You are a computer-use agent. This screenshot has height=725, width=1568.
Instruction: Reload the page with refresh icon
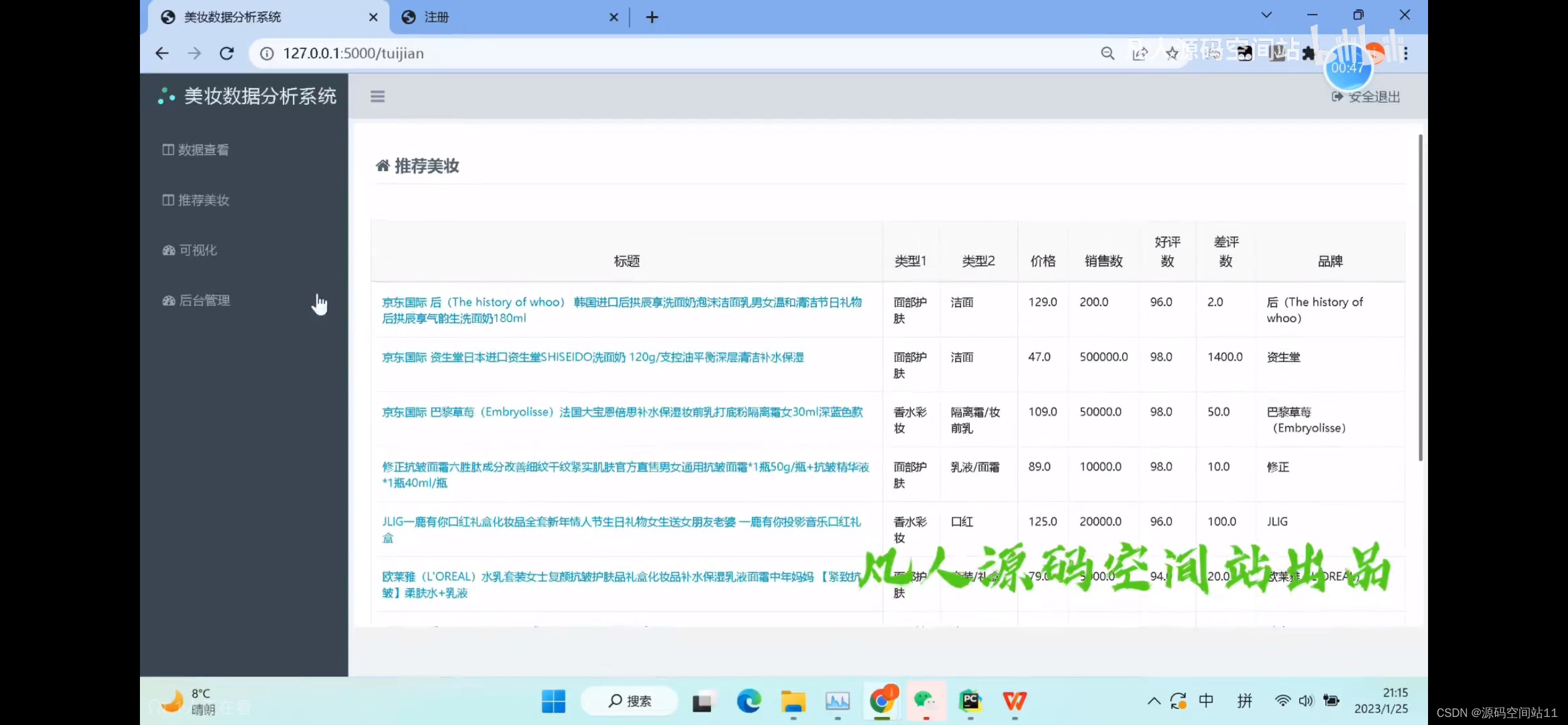click(227, 53)
